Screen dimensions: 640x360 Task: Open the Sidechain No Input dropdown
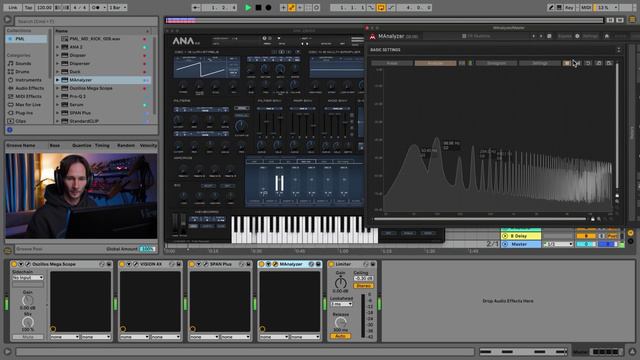[x=28, y=278]
